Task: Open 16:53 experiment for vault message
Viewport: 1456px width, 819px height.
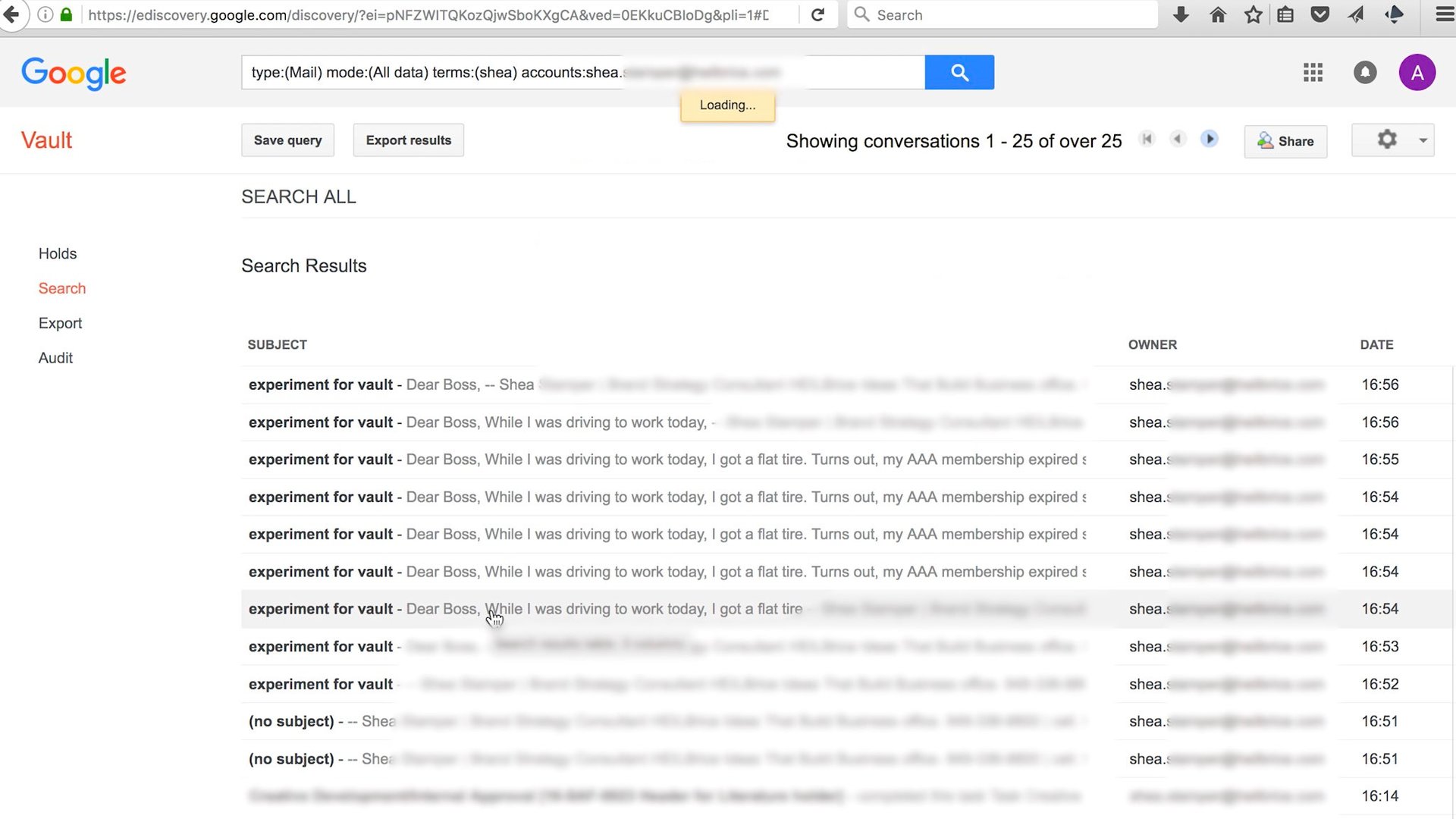Action: pos(847,647)
